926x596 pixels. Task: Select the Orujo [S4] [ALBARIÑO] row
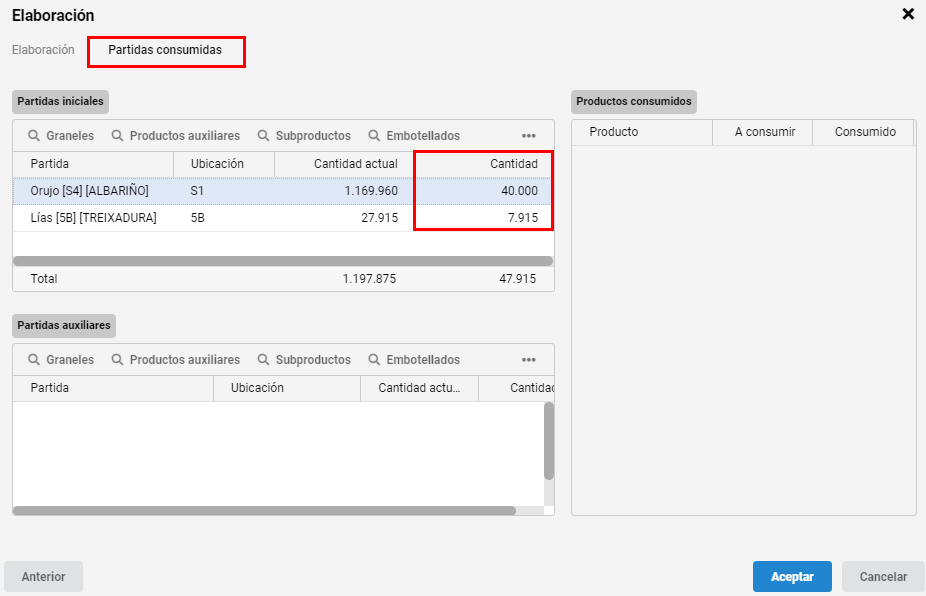point(283,191)
